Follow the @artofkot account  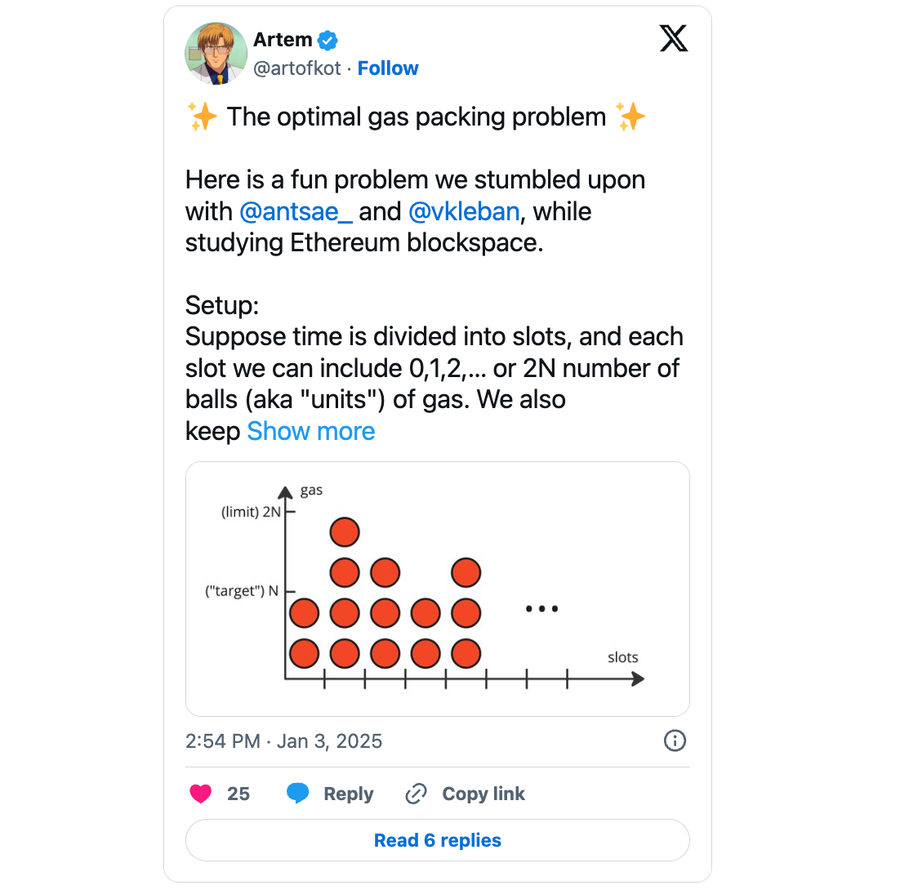click(x=387, y=68)
